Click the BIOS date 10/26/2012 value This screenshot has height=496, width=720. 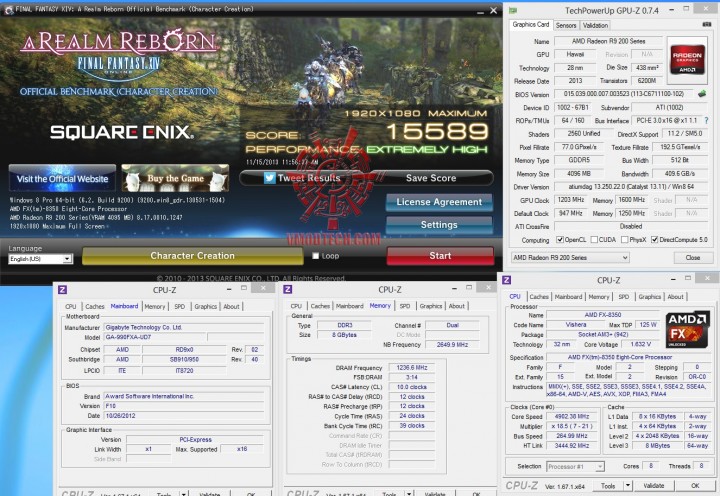pos(184,416)
